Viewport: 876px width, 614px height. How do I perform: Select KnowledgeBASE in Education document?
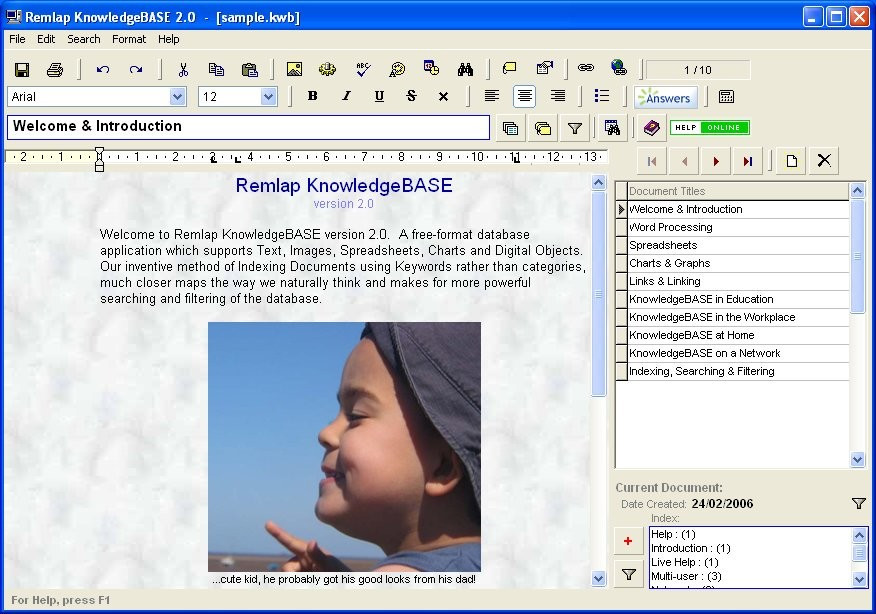point(738,299)
